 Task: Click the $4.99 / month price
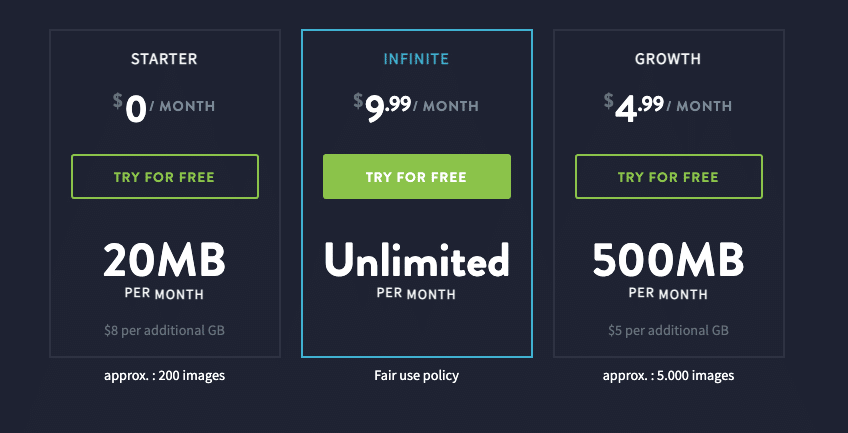coord(668,107)
